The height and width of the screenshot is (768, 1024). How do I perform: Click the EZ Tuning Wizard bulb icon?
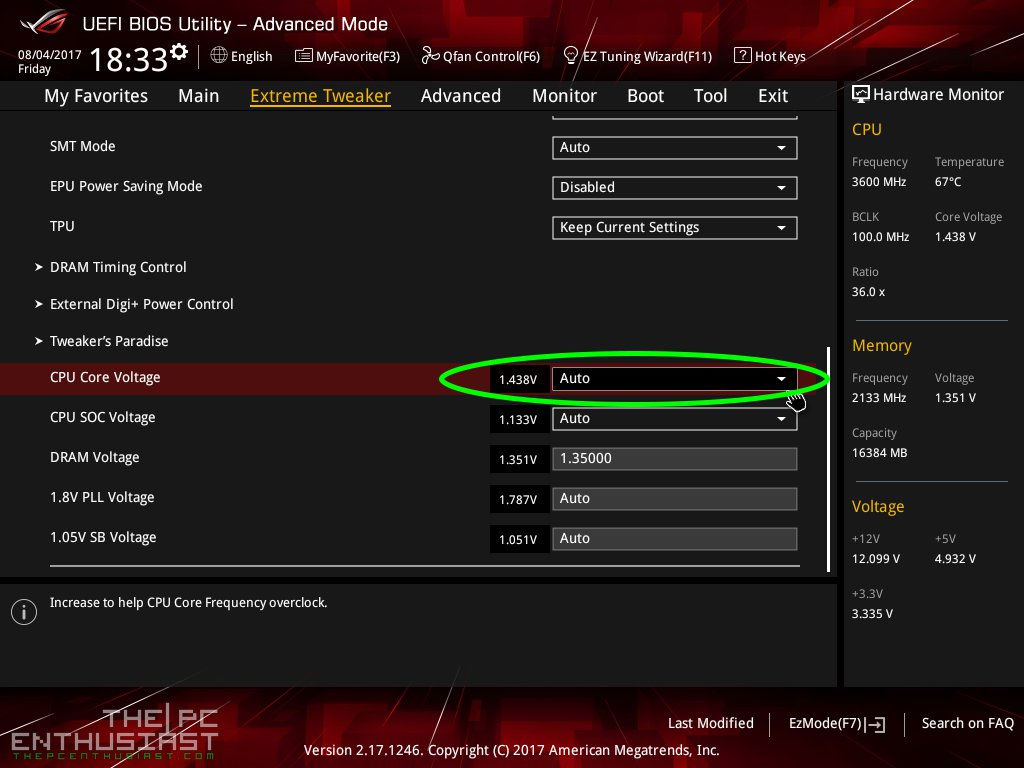[570, 56]
